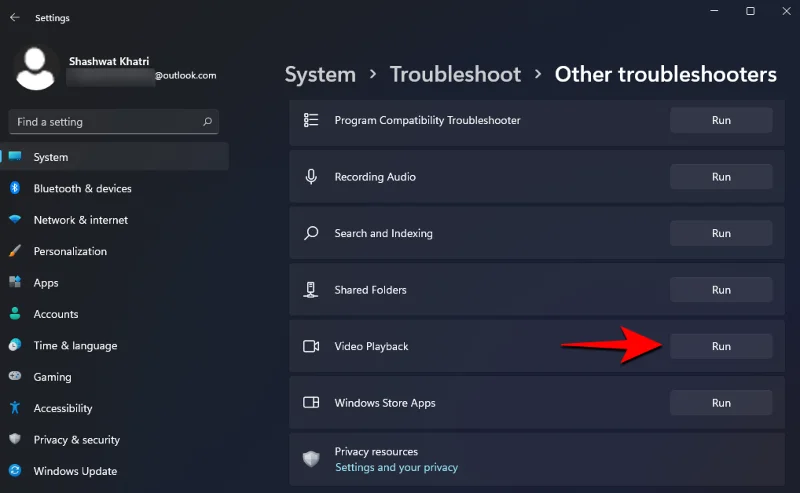800x493 pixels.
Task: Open Time & language settings
Action: [x=115, y=346]
